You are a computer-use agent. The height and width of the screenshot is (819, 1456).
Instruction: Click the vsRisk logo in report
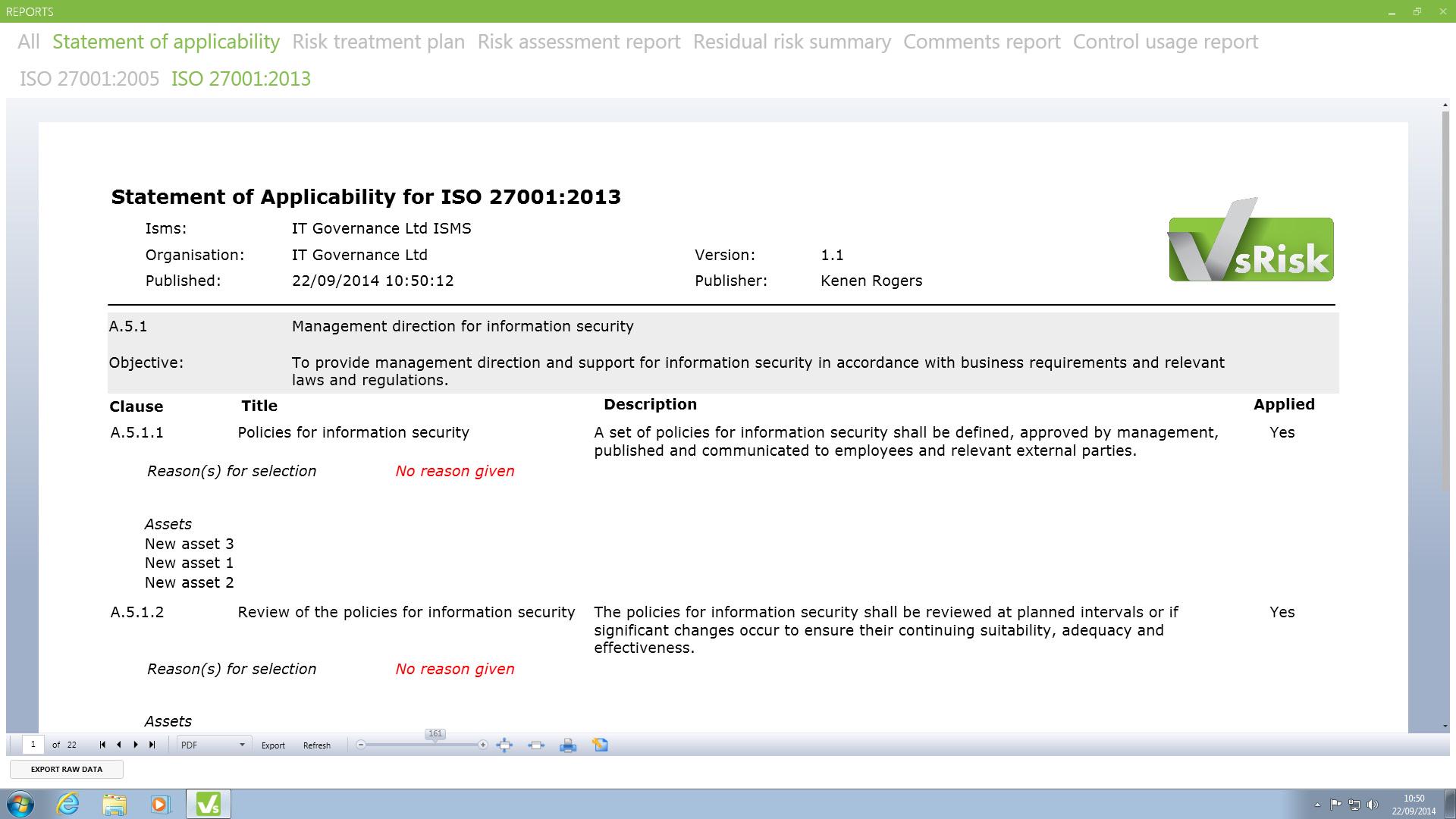click(1250, 240)
